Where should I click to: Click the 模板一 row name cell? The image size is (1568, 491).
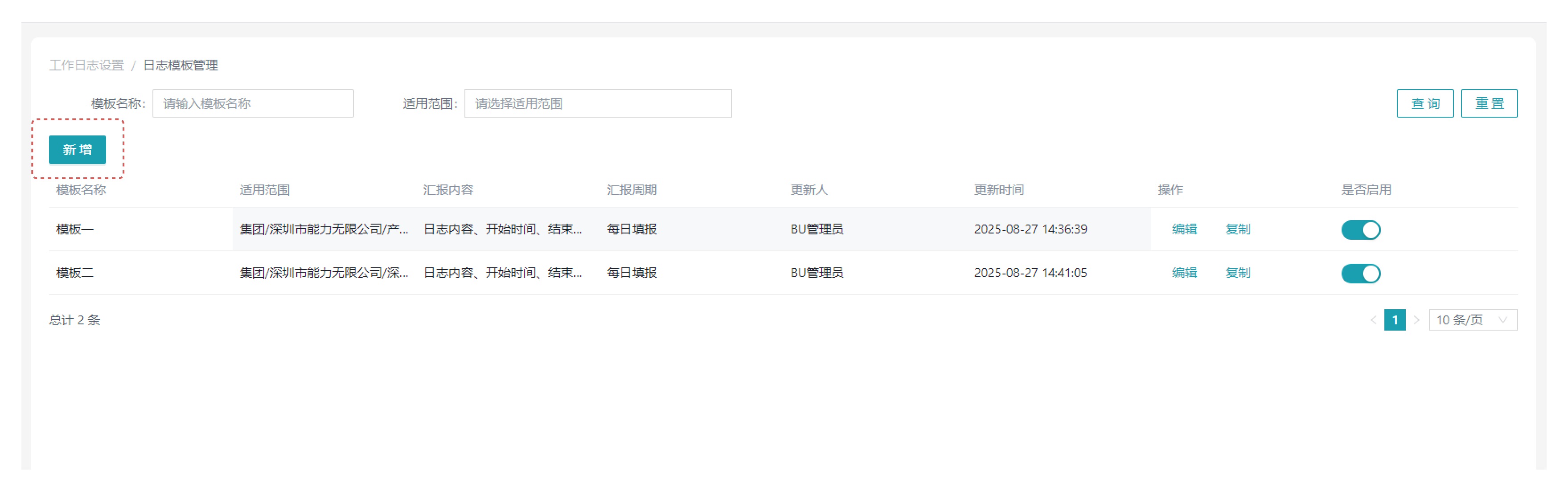pyautogui.click(x=75, y=229)
